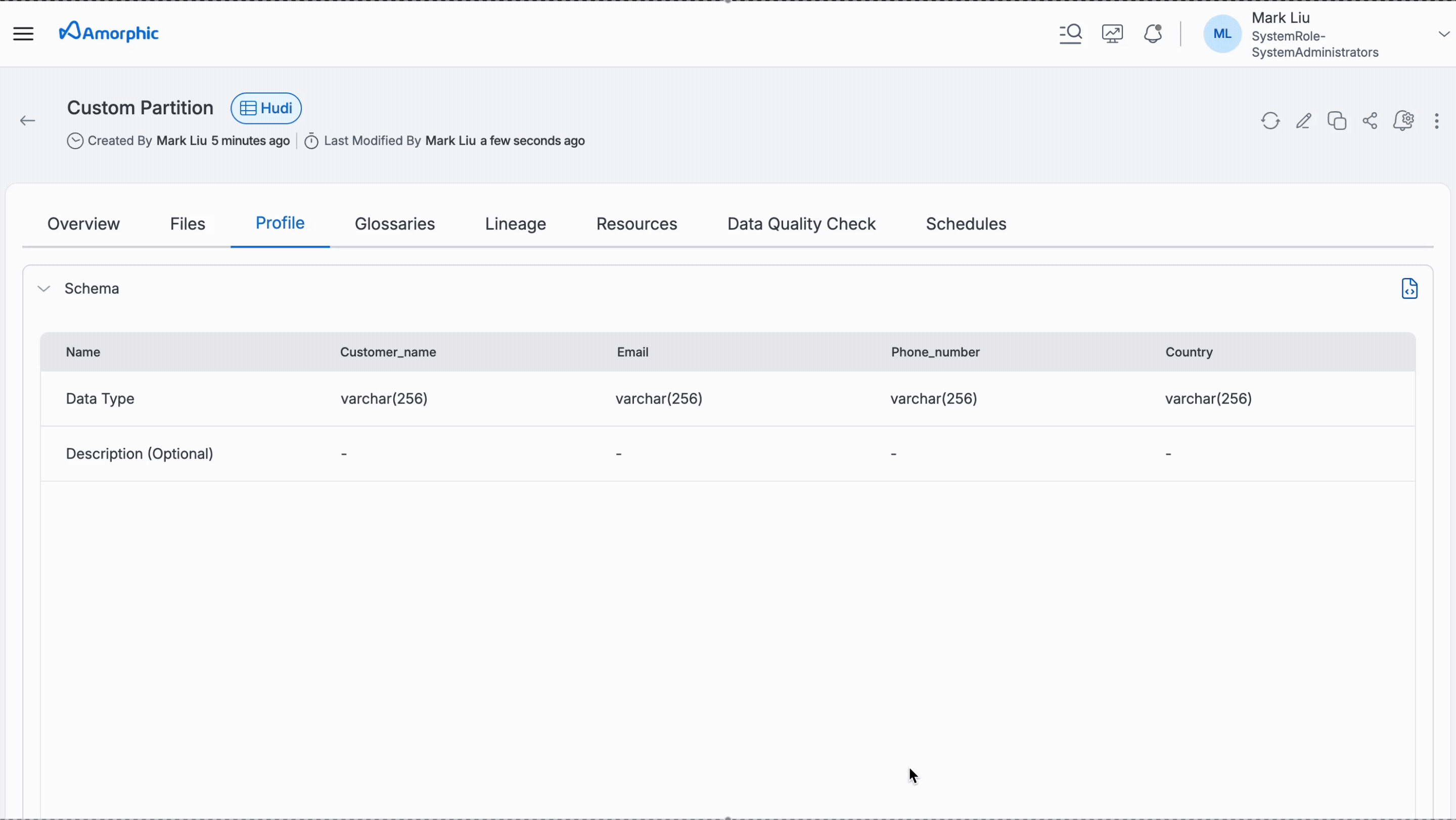1456x820 pixels.
Task: Click Mark Liu in Created By info
Action: pyautogui.click(x=181, y=141)
